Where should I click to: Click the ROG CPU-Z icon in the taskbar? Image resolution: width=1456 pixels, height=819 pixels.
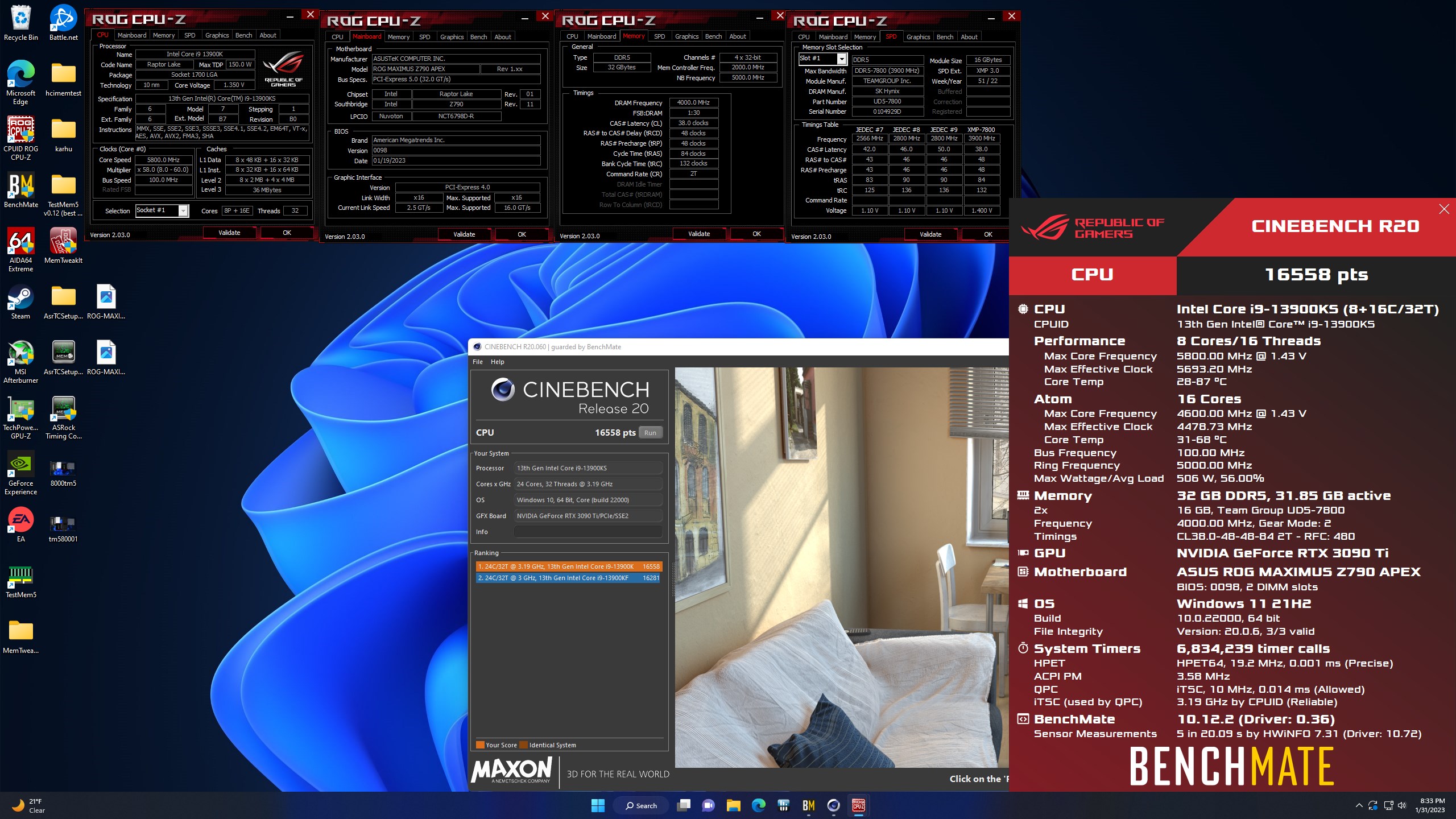(x=858, y=805)
